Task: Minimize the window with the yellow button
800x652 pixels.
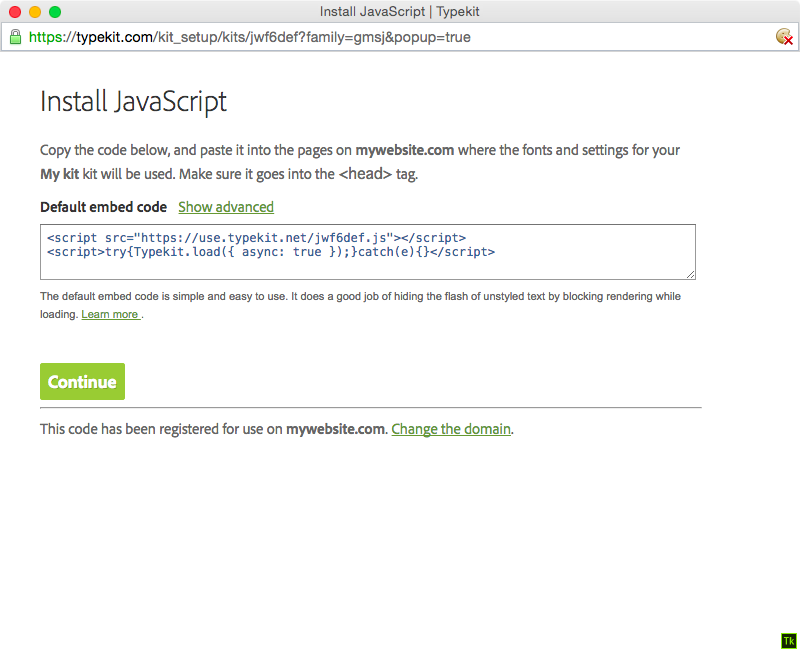Action: pos(35,12)
